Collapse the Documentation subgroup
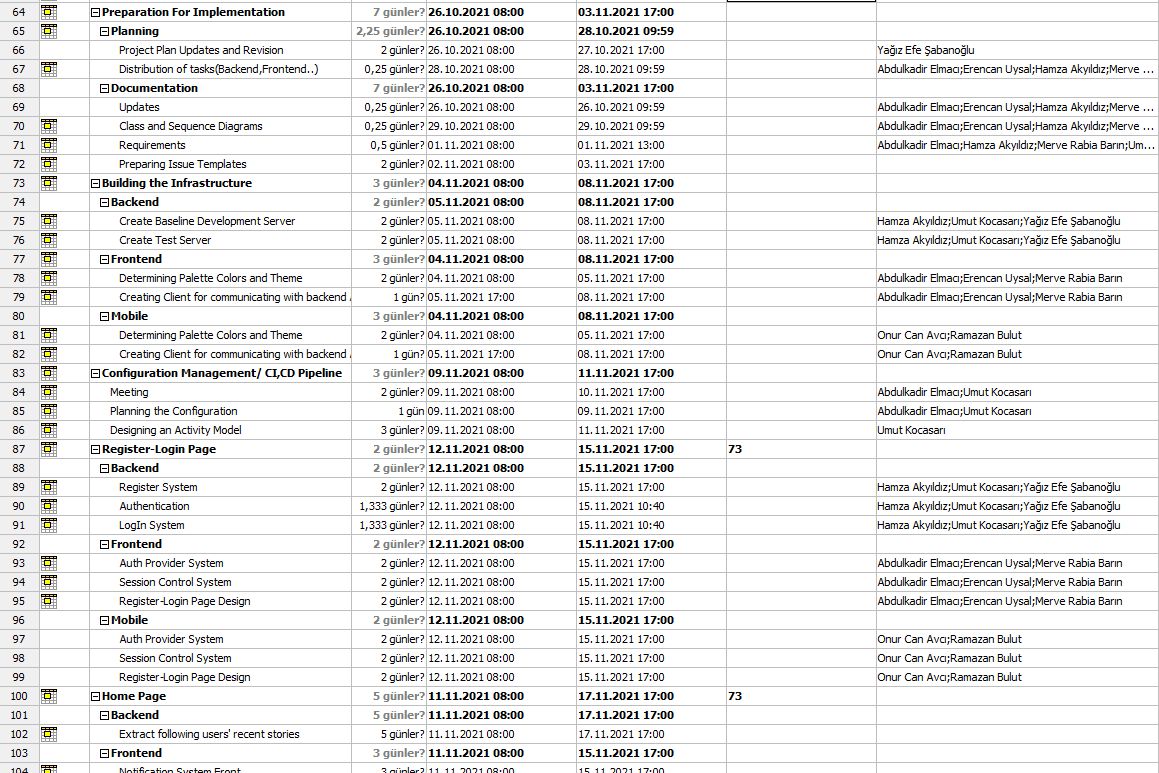Screen dimensions: 1159x773 pos(104,89)
